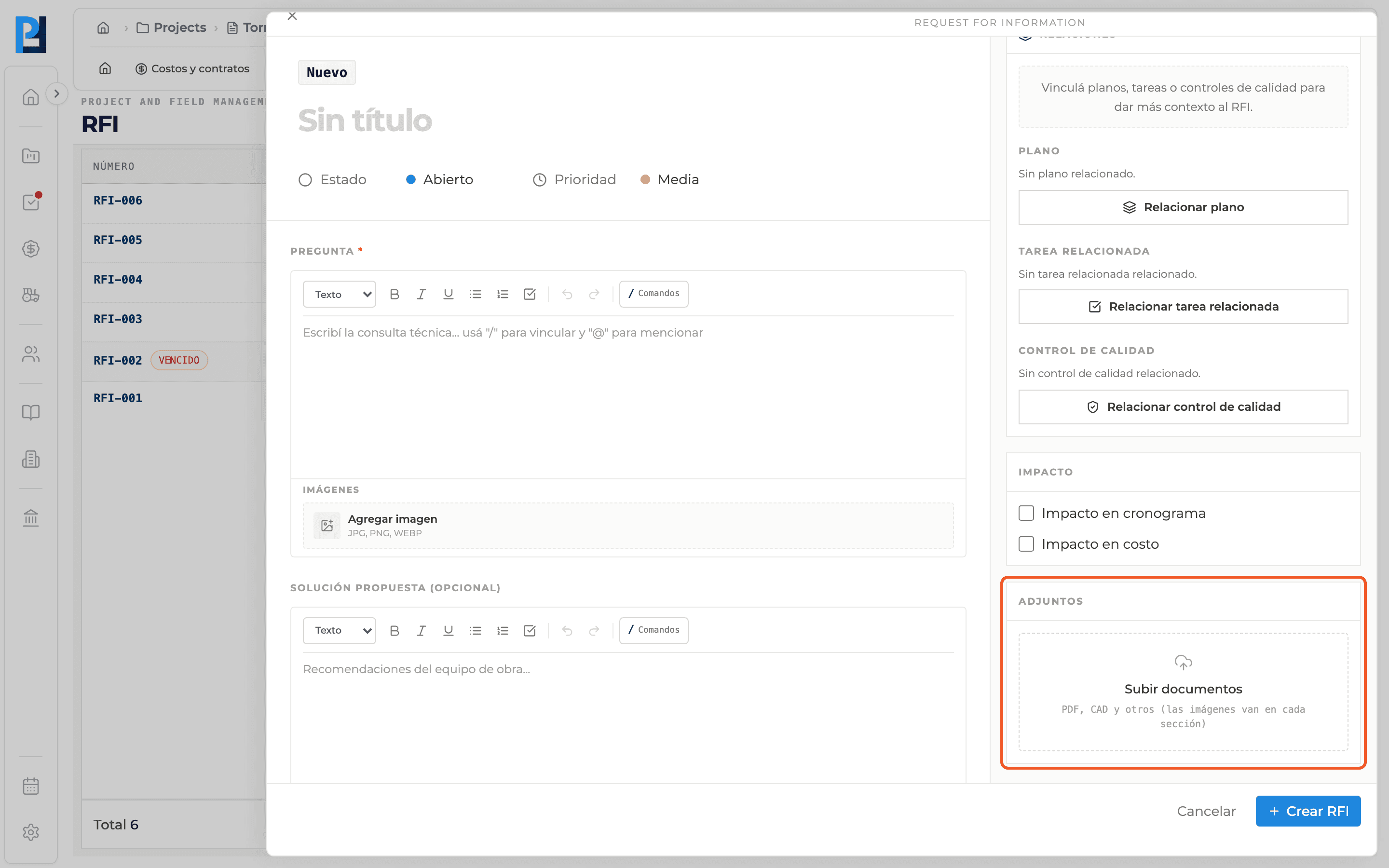The width and height of the screenshot is (1389, 868).
Task: Open the Texto style dropdown in Pregunta editor
Action: [x=339, y=294]
